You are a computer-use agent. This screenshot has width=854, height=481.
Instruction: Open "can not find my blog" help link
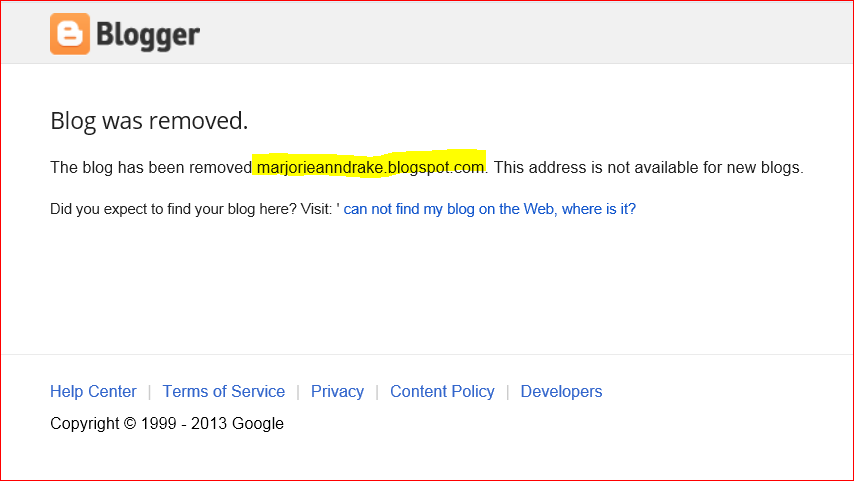click(489, 209)
